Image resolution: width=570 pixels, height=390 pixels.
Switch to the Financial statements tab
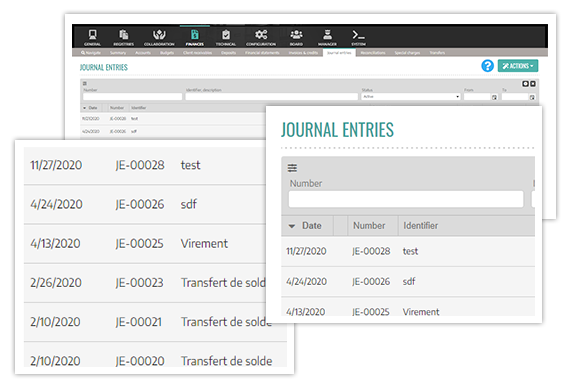[x=262, y=53]
